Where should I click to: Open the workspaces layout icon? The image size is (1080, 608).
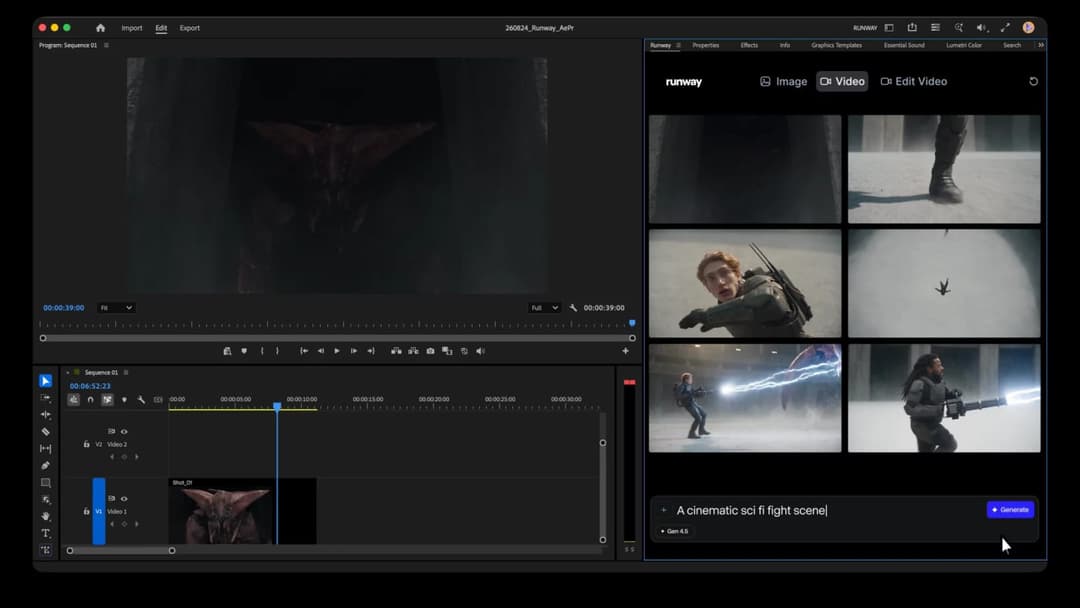(x=889, y=28)
